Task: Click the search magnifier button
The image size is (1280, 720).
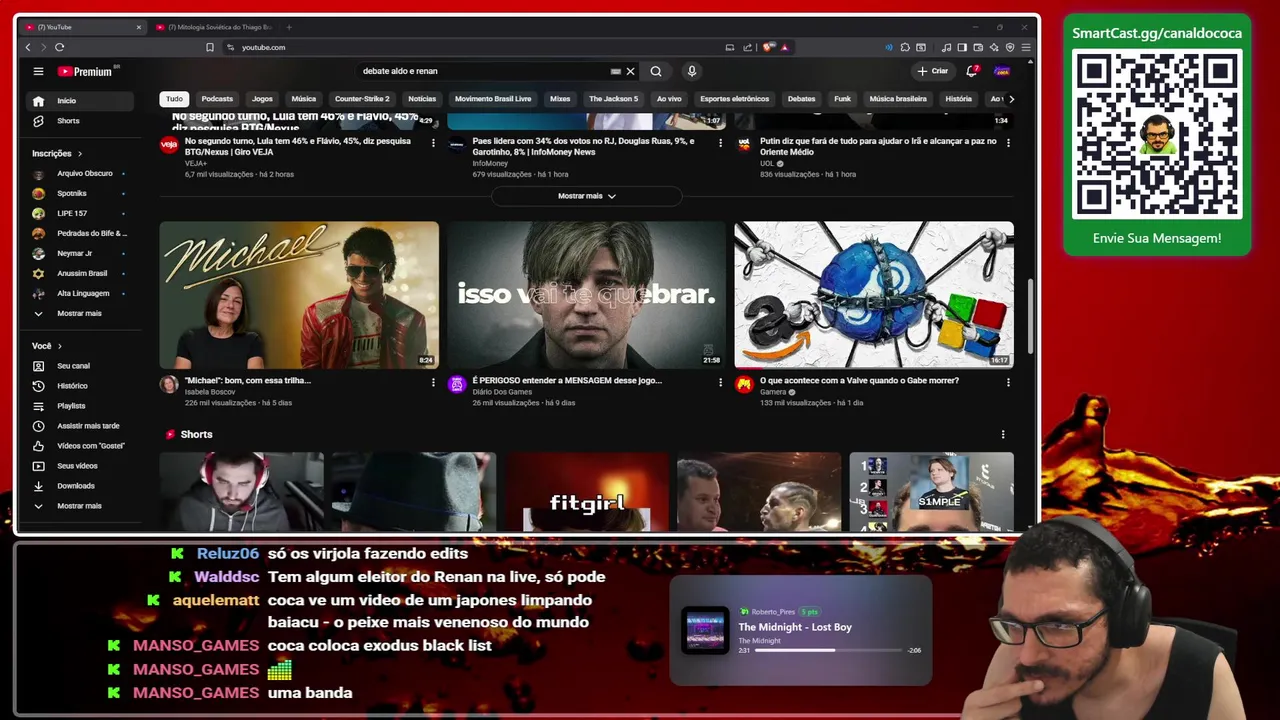Action: [x=656, y=71]
